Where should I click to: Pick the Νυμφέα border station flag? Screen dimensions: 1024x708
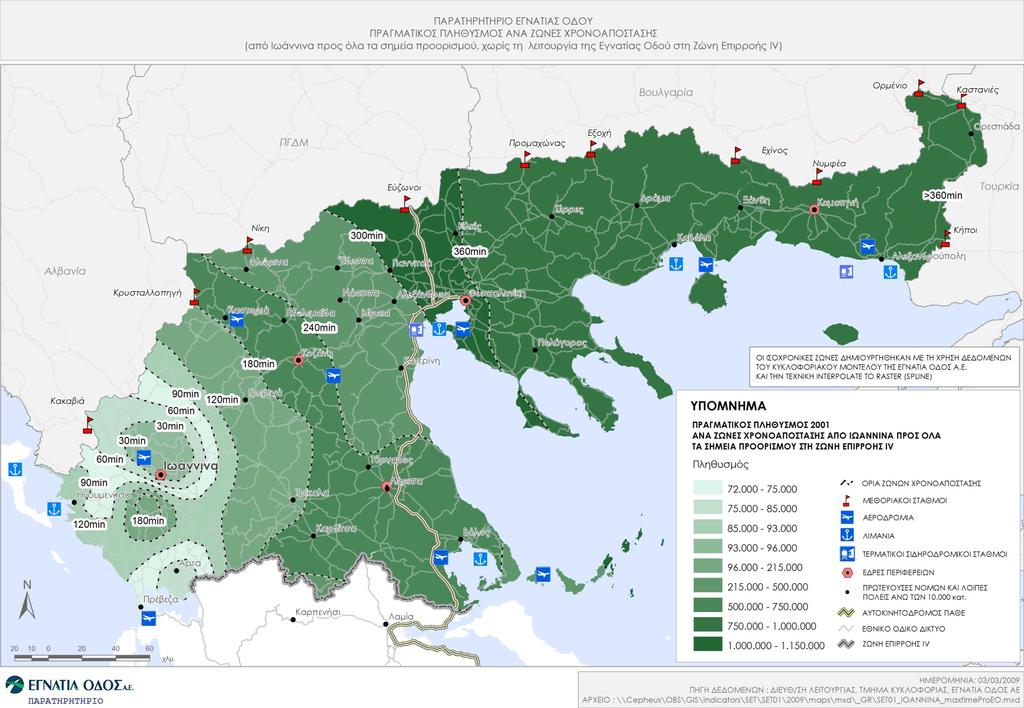[x=817, y=176]
